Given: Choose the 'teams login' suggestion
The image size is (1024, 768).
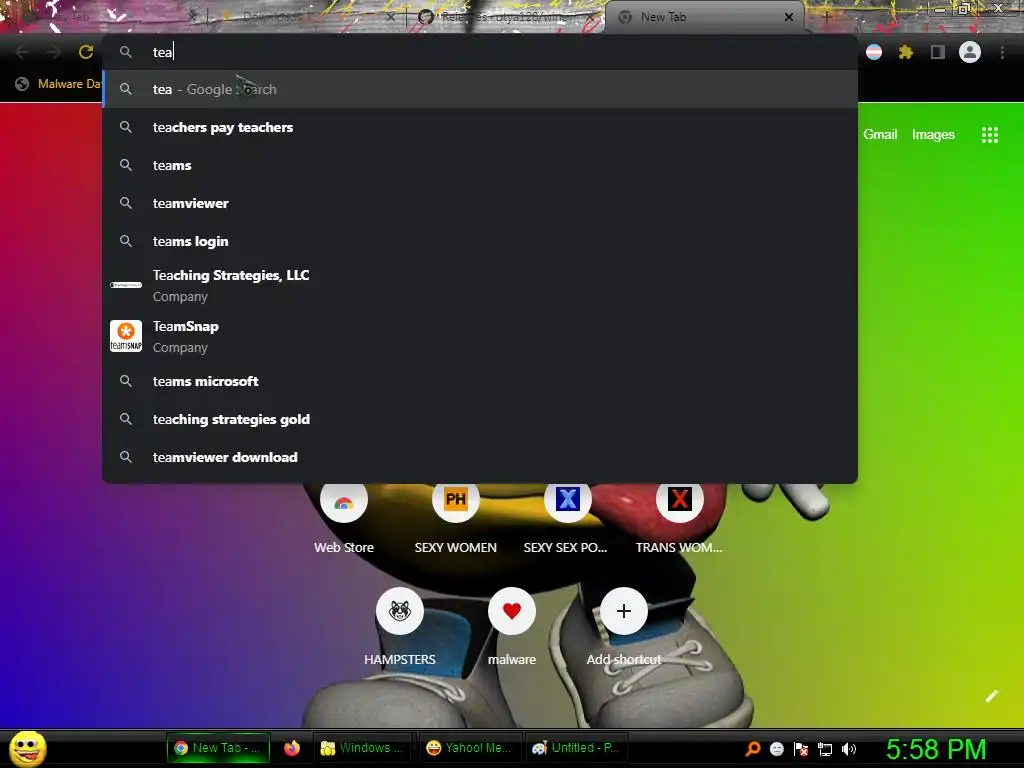Looking at the screenshot, I should click(480, 240).
